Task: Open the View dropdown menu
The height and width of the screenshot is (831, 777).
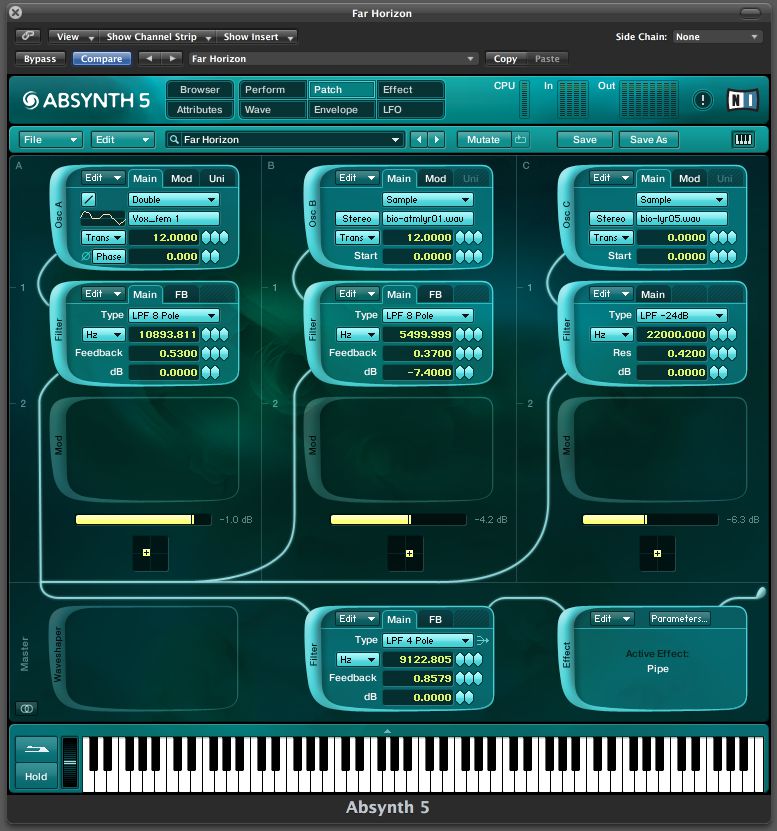Action: pos(73,37)
